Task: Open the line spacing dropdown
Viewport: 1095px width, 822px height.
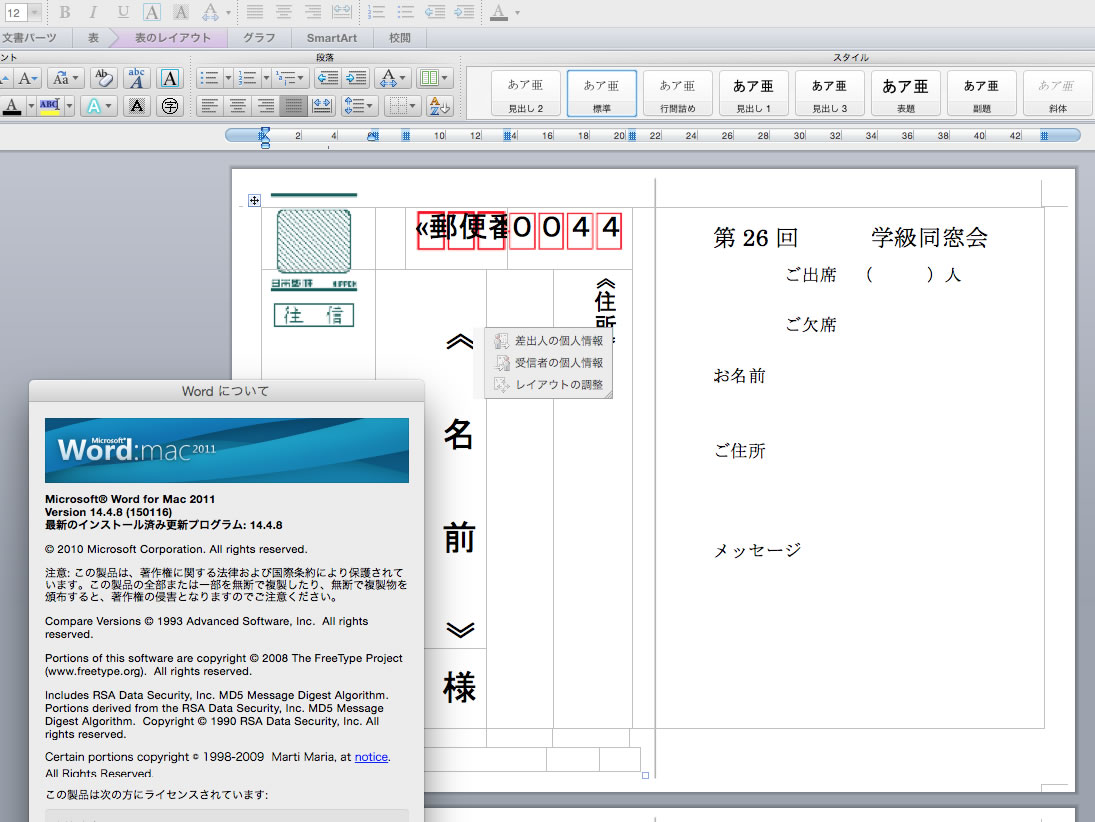Action: (360, 106)
